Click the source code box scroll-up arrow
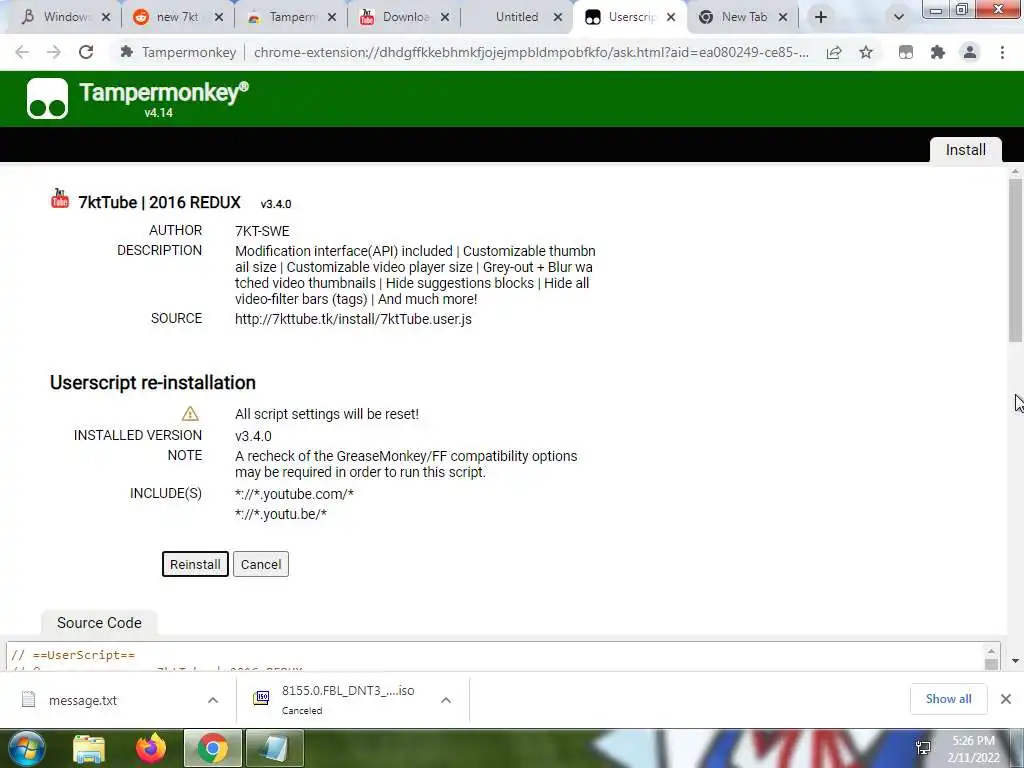This screenshot has width=1024, height=768. tap(991, 651)
